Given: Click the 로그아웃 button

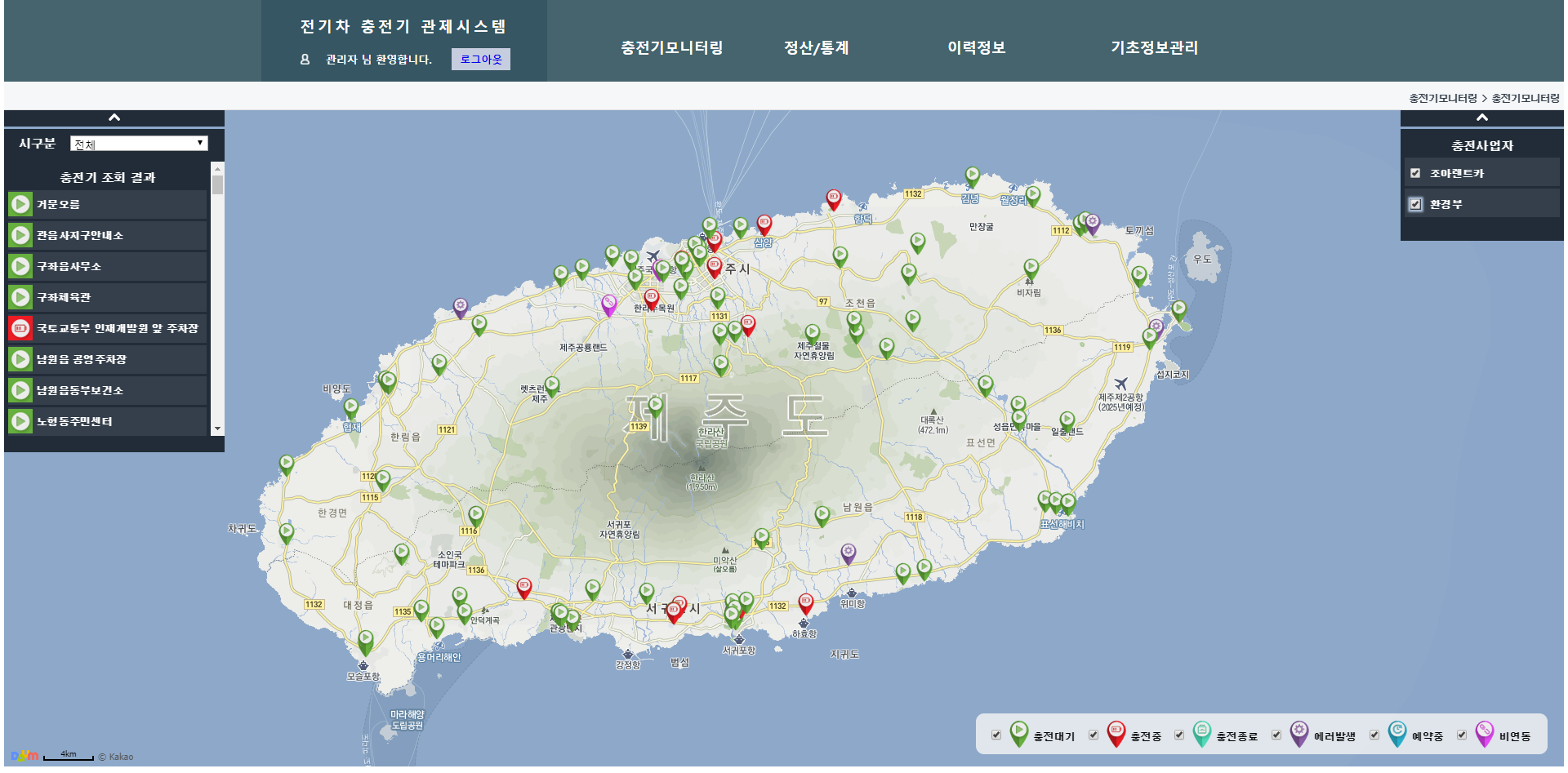Looking at the screenshot, I should (481, 60).
